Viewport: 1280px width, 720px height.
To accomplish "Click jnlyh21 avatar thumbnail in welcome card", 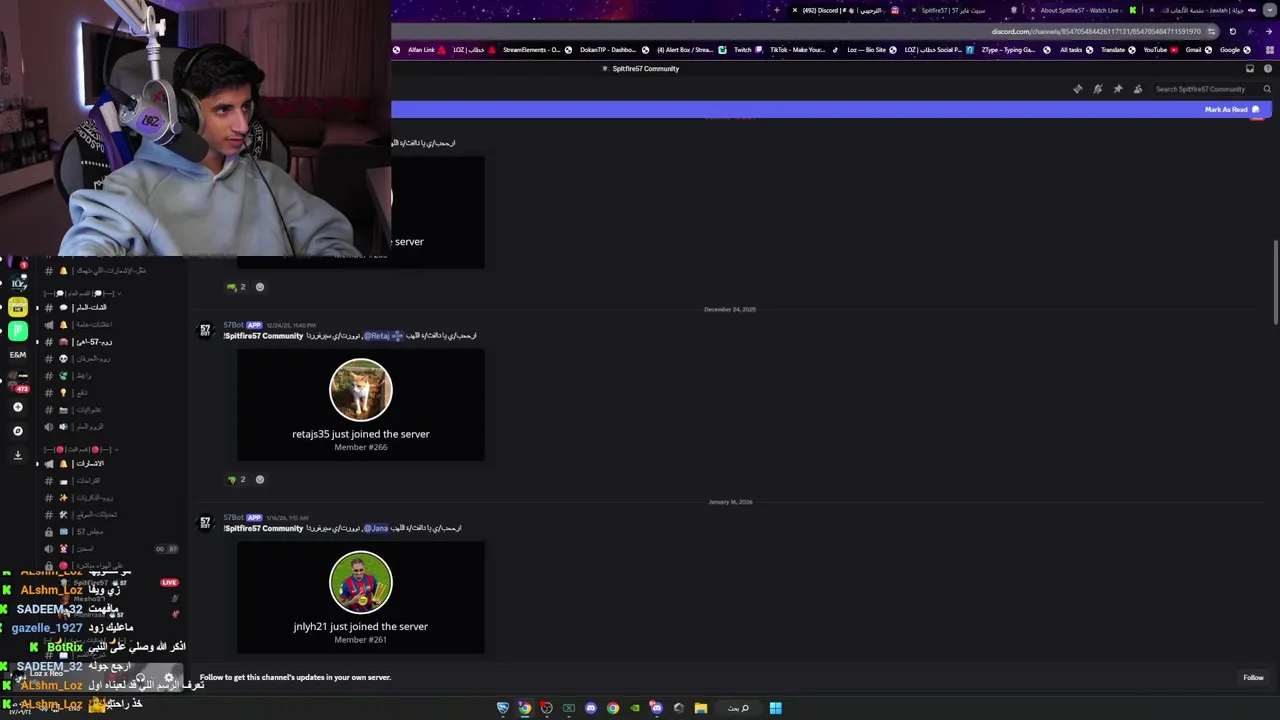I will tap(361, 582).
